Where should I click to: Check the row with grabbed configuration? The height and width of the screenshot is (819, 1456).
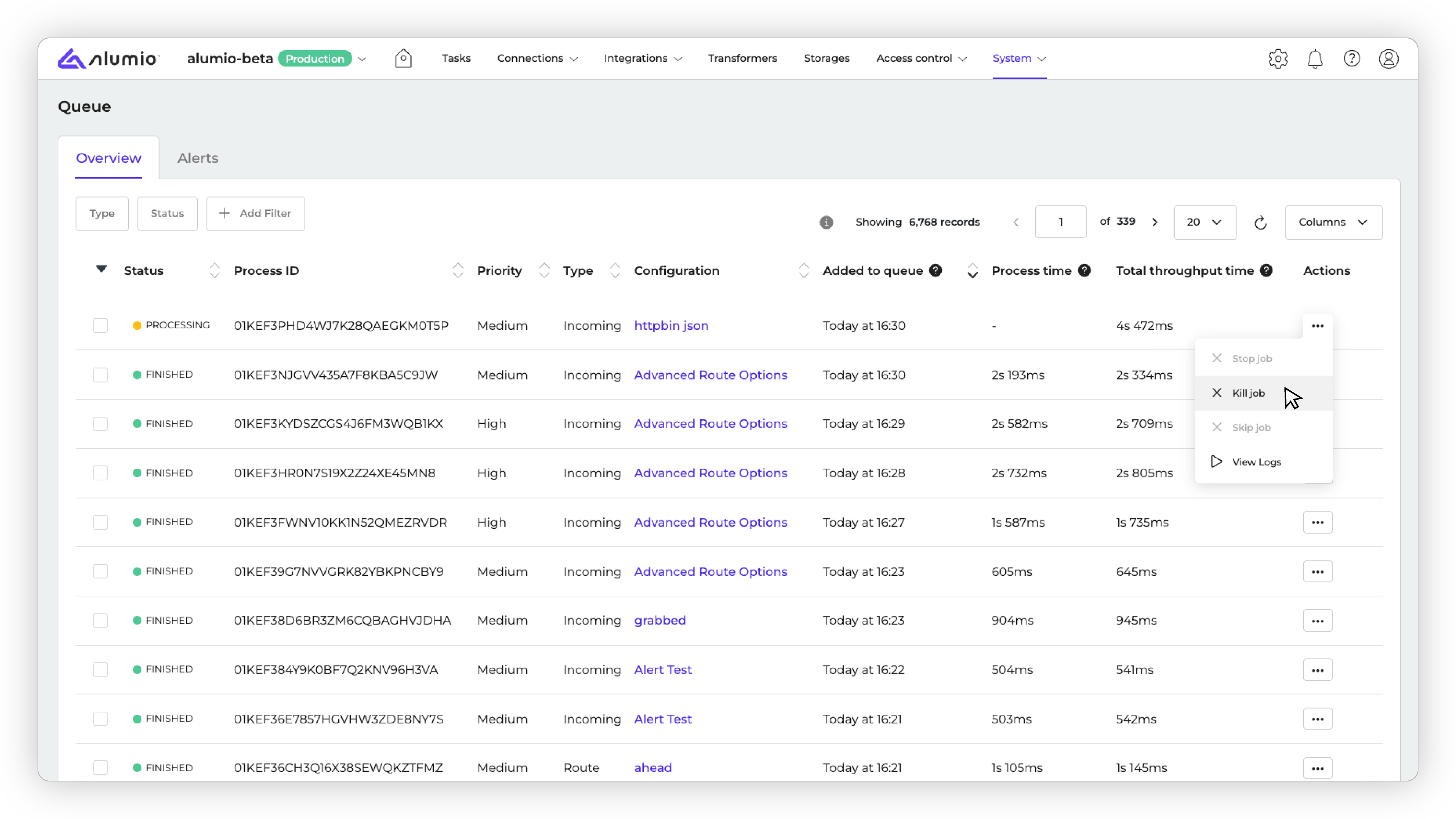coord(100,621)
